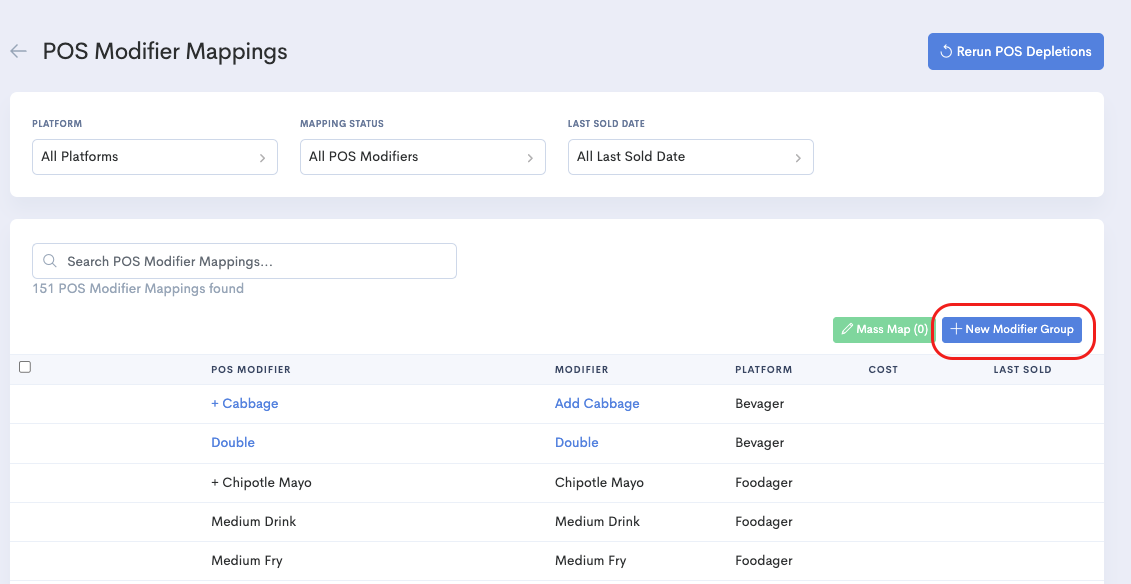The image size is (1131, 584).
Task: Toggle the select-all checkbox in table header
Action: click(25, 367)
